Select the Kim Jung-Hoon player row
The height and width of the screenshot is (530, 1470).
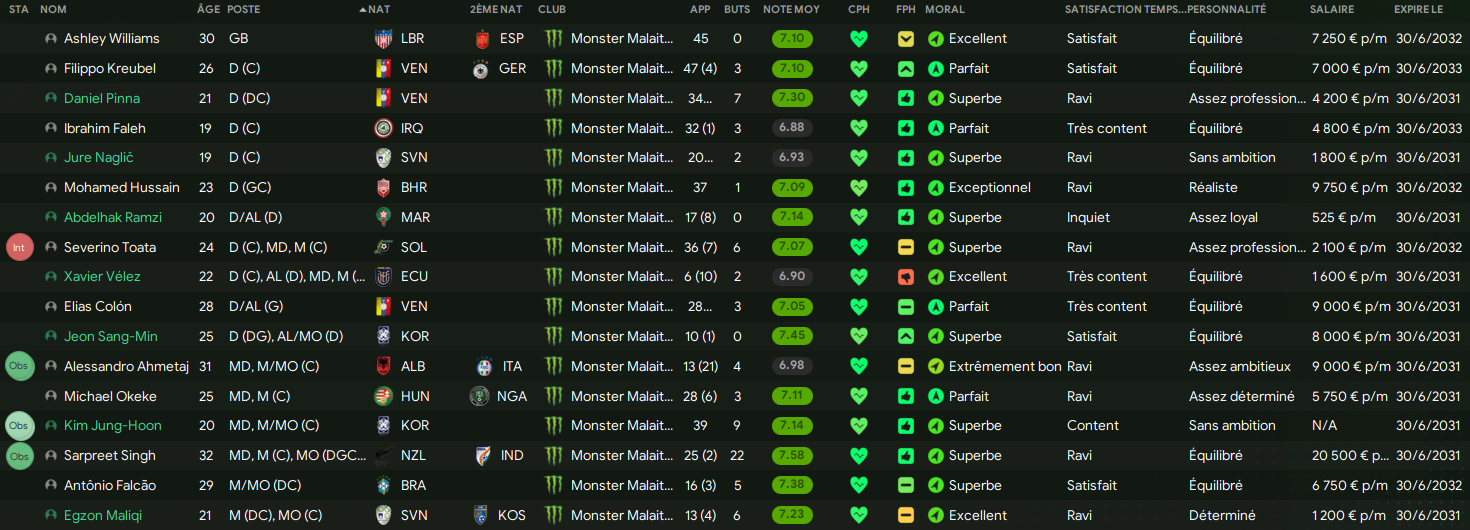pyautogui.click(x=735, y=425)
